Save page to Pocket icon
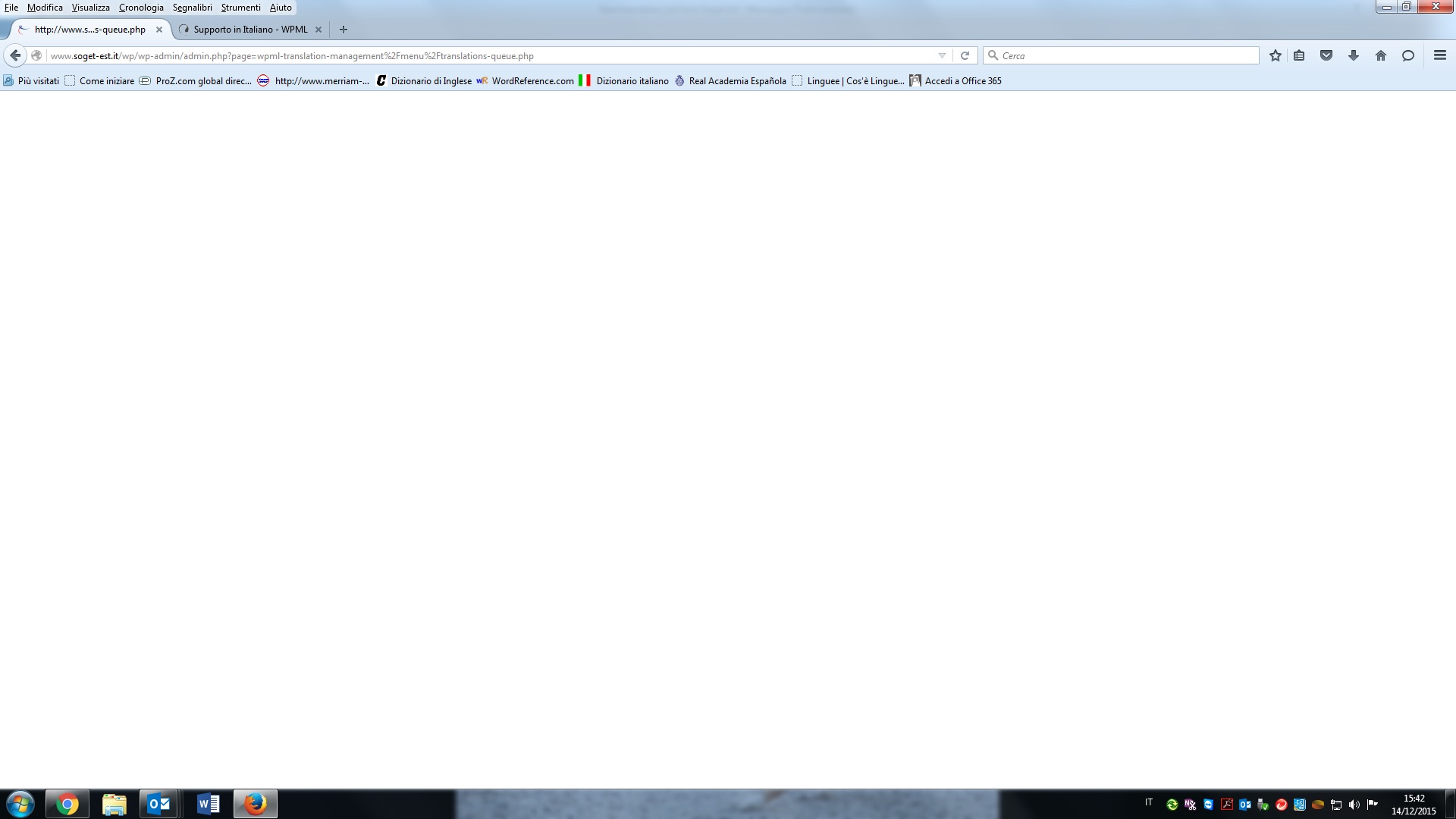1456x819 pixels. 1326,55
